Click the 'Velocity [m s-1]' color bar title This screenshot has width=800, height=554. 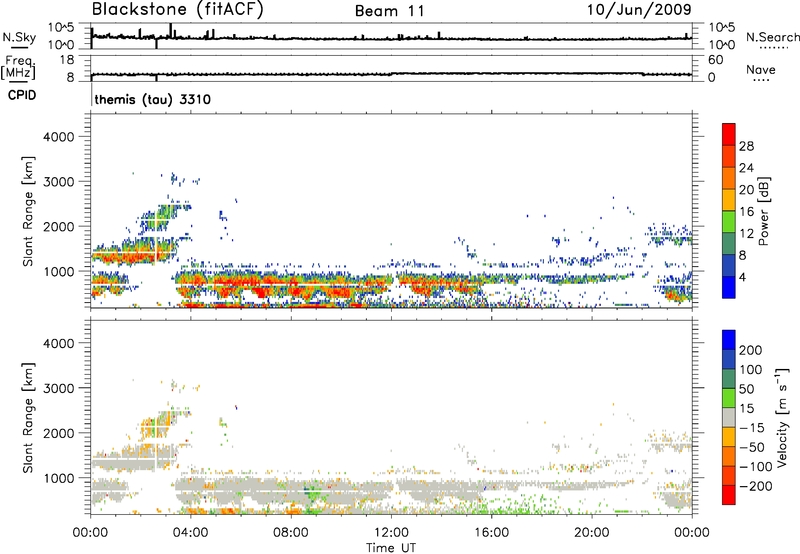point(782,417)
